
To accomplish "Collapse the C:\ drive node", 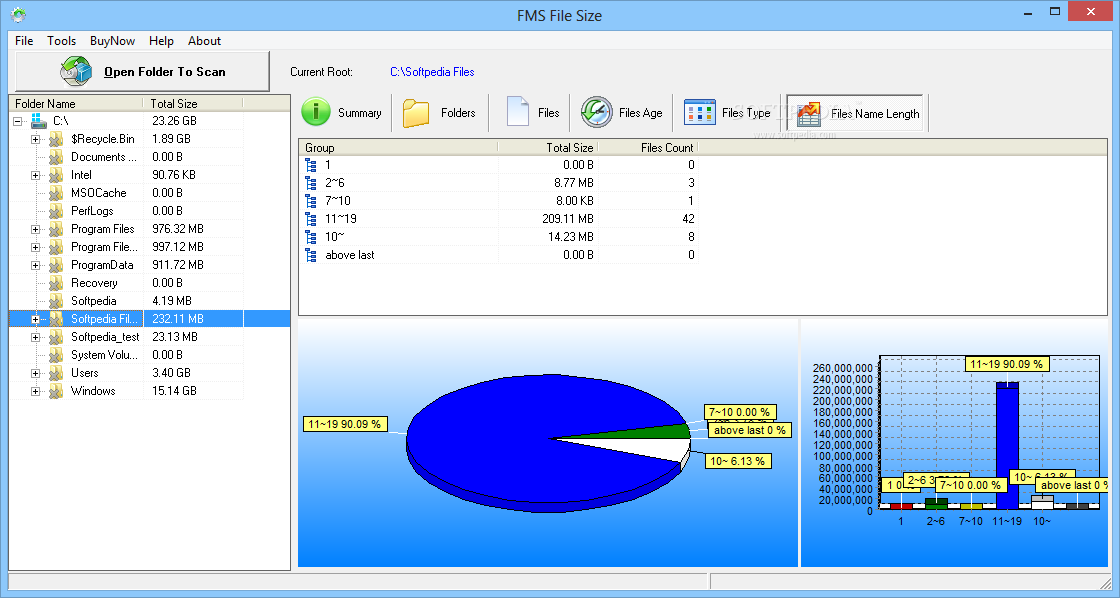I will [x=18, y=121].
